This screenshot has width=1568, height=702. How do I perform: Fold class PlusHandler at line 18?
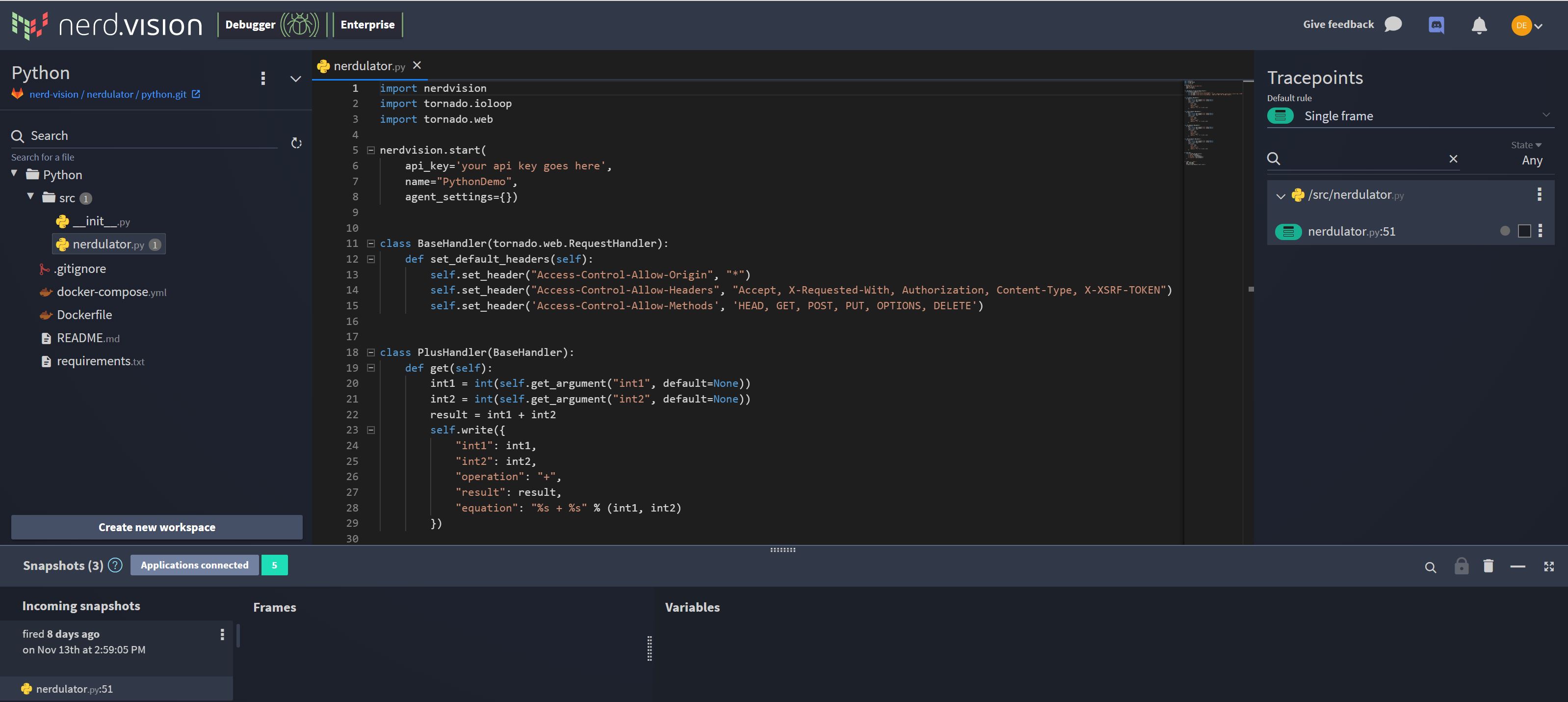click(x=371, y=352)
